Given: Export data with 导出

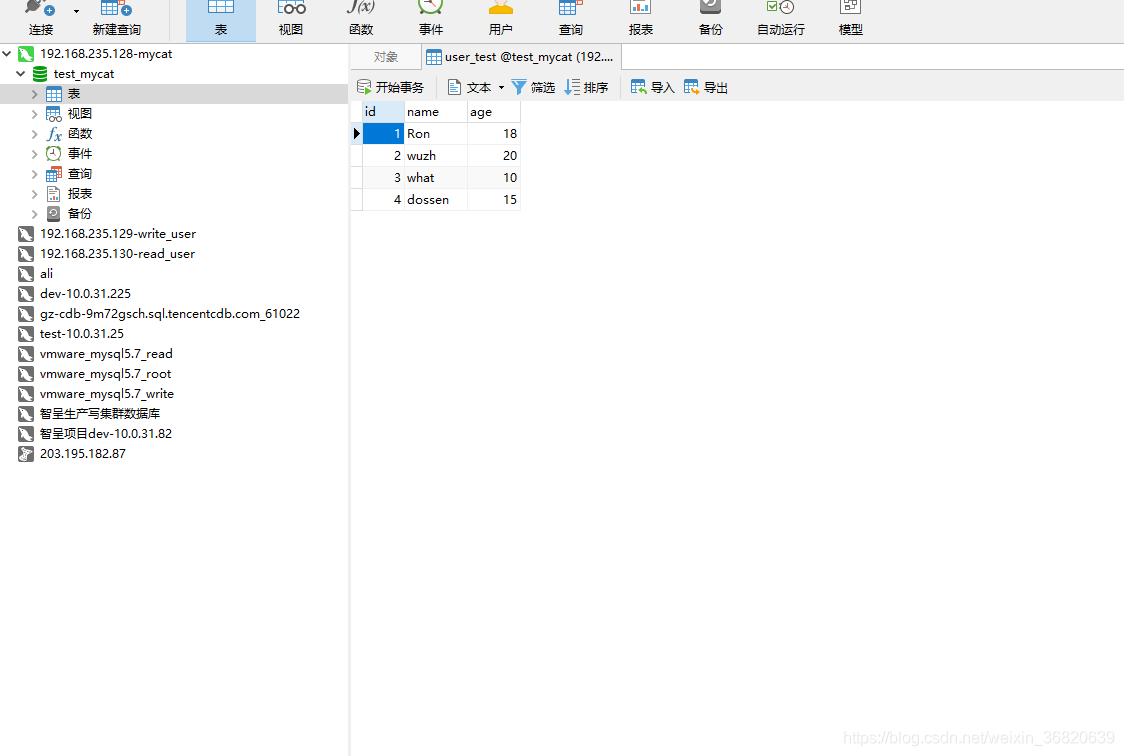Looking at the screenshot, I should (706, 87).
